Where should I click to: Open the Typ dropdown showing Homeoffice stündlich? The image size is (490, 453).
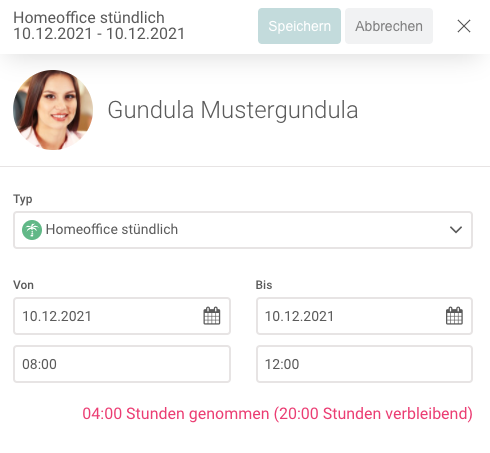[243, 230]
